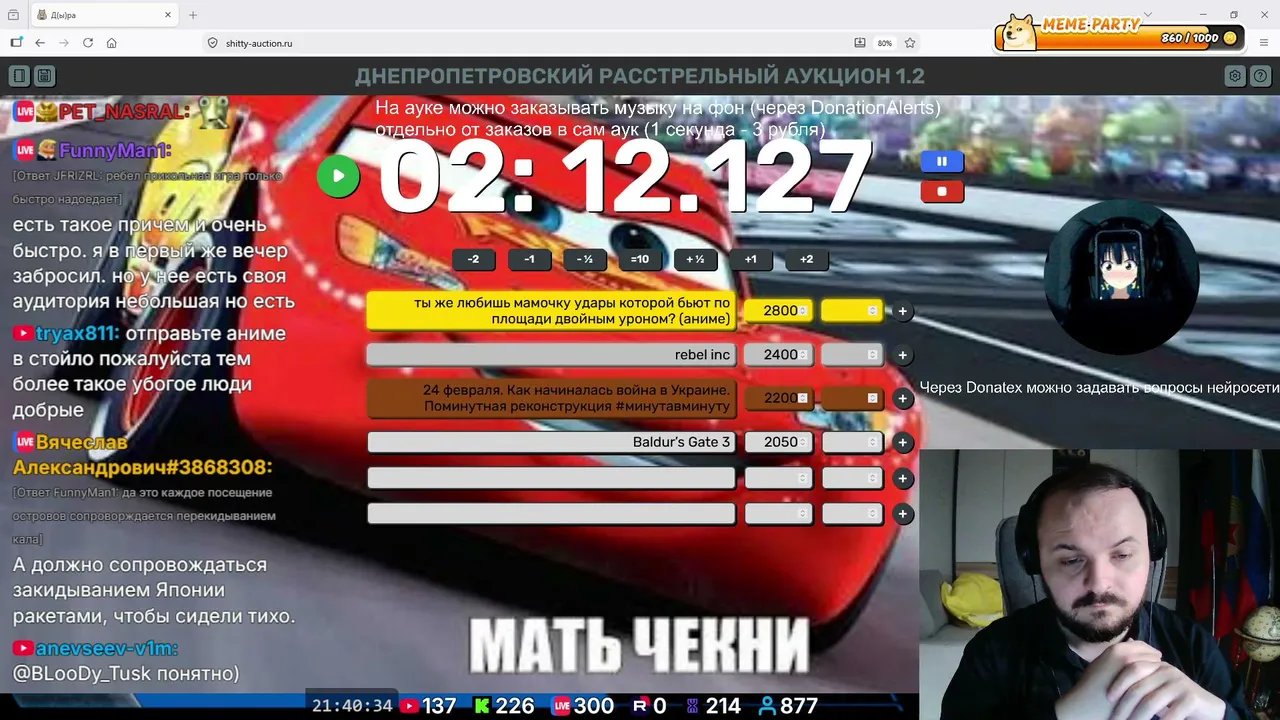Click the amount field of the first empty row
The image size is (1280, 720).
coord(778,478)
